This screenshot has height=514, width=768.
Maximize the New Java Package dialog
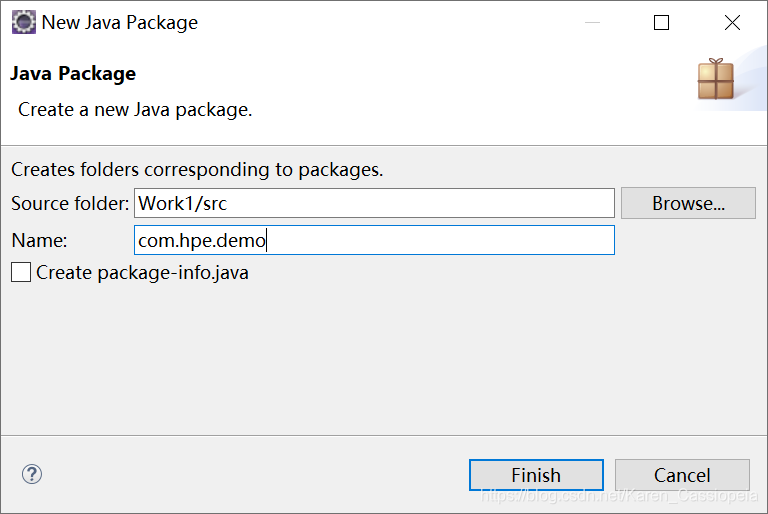(x=661, y=22)
